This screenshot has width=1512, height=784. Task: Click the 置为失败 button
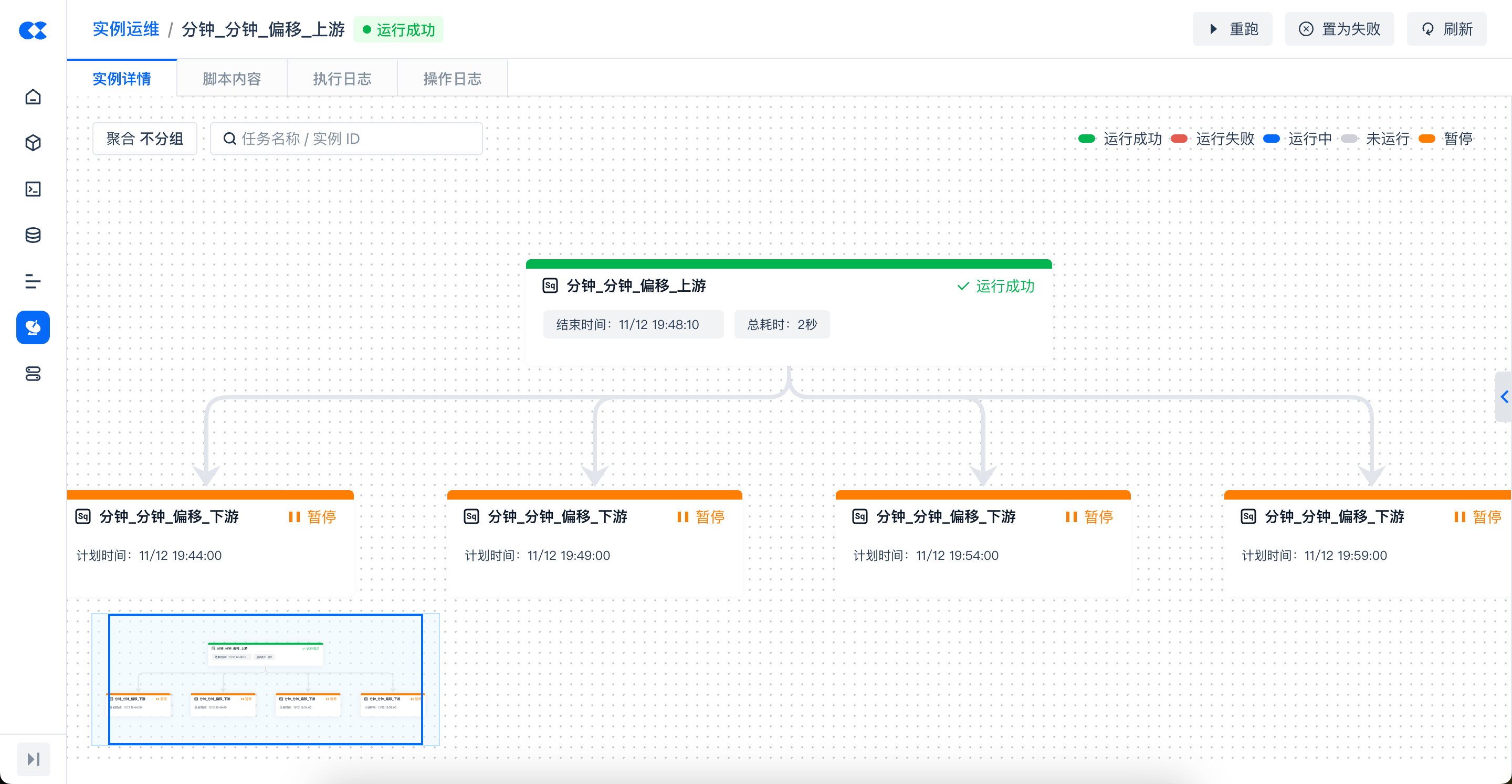pyautogui.click(x=1339, y=29)
